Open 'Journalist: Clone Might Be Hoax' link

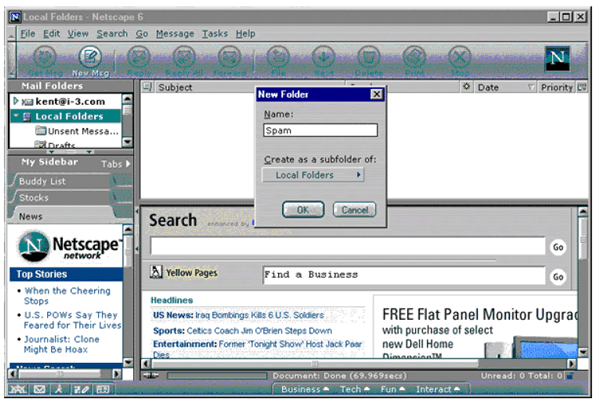click(61, 344)
